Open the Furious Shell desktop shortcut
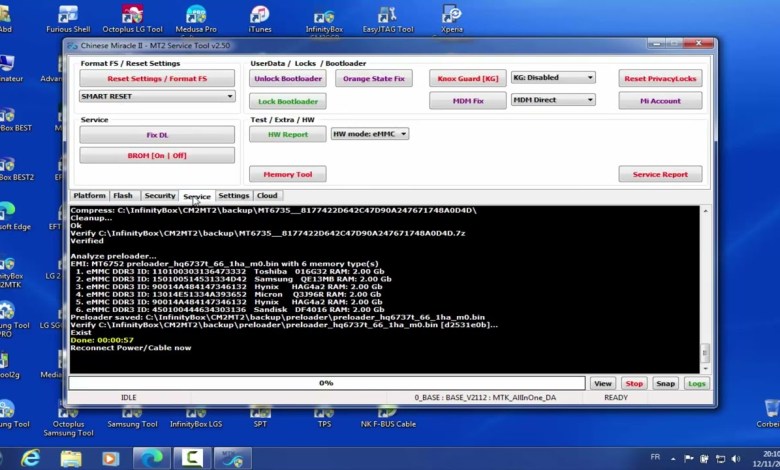 coord(68,18)
